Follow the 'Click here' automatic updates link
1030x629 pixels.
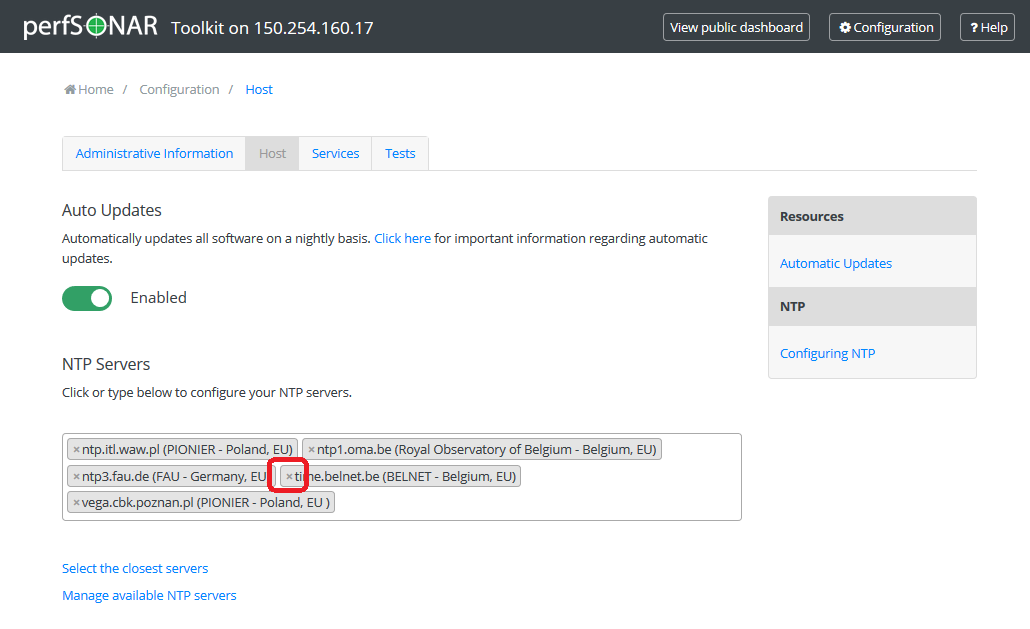pyautogui.click(x=403, y=238)
